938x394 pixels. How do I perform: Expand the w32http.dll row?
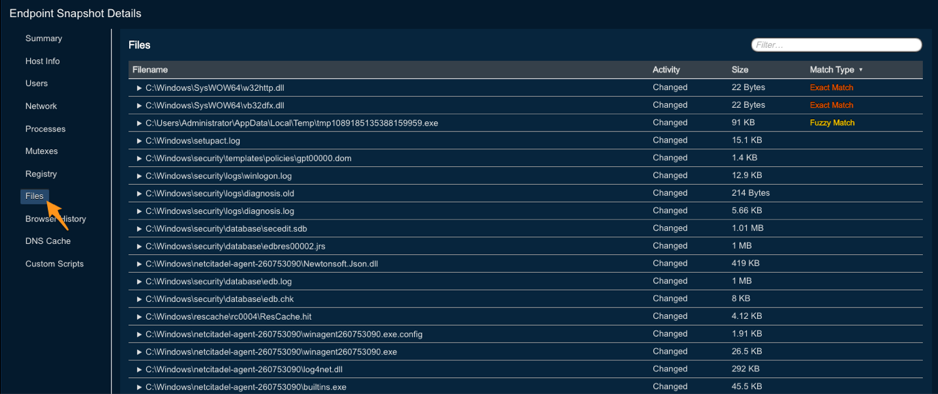pos(139,88)
